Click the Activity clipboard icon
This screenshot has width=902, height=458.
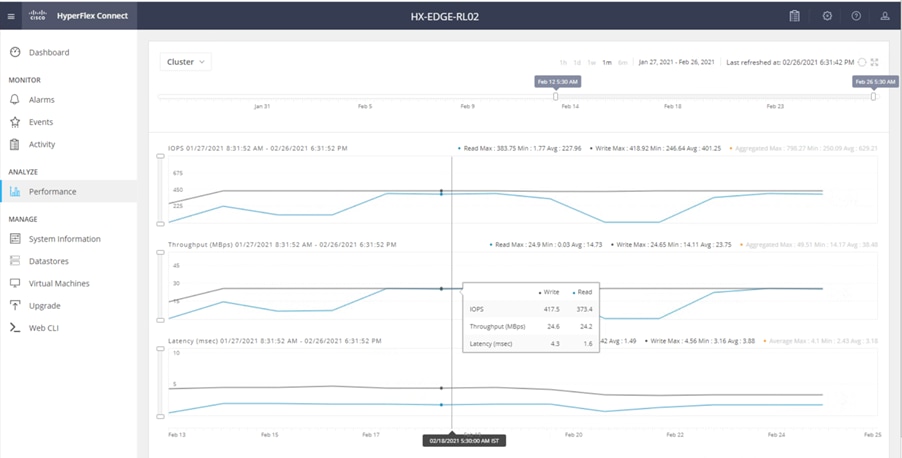point(16,144)
